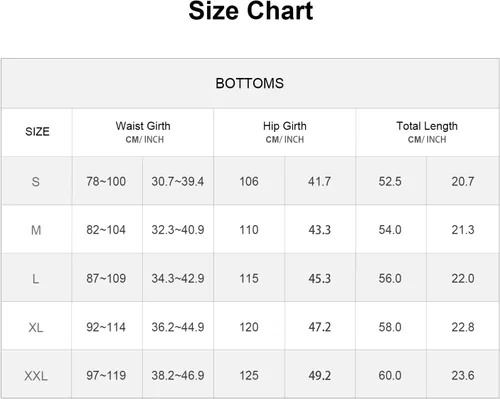Click the Size Chart title

[x=251, y=11]
